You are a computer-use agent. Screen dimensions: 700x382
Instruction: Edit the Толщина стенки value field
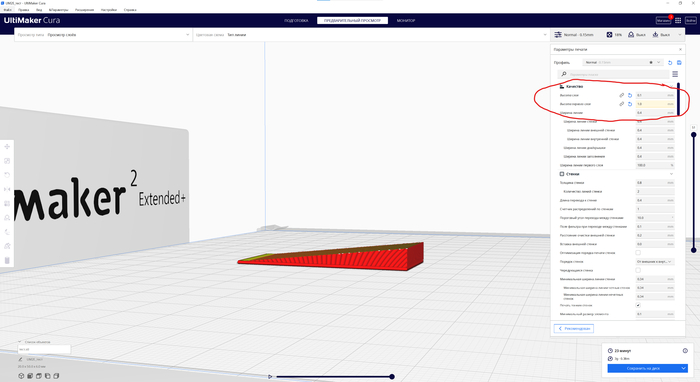coord(655,183)
